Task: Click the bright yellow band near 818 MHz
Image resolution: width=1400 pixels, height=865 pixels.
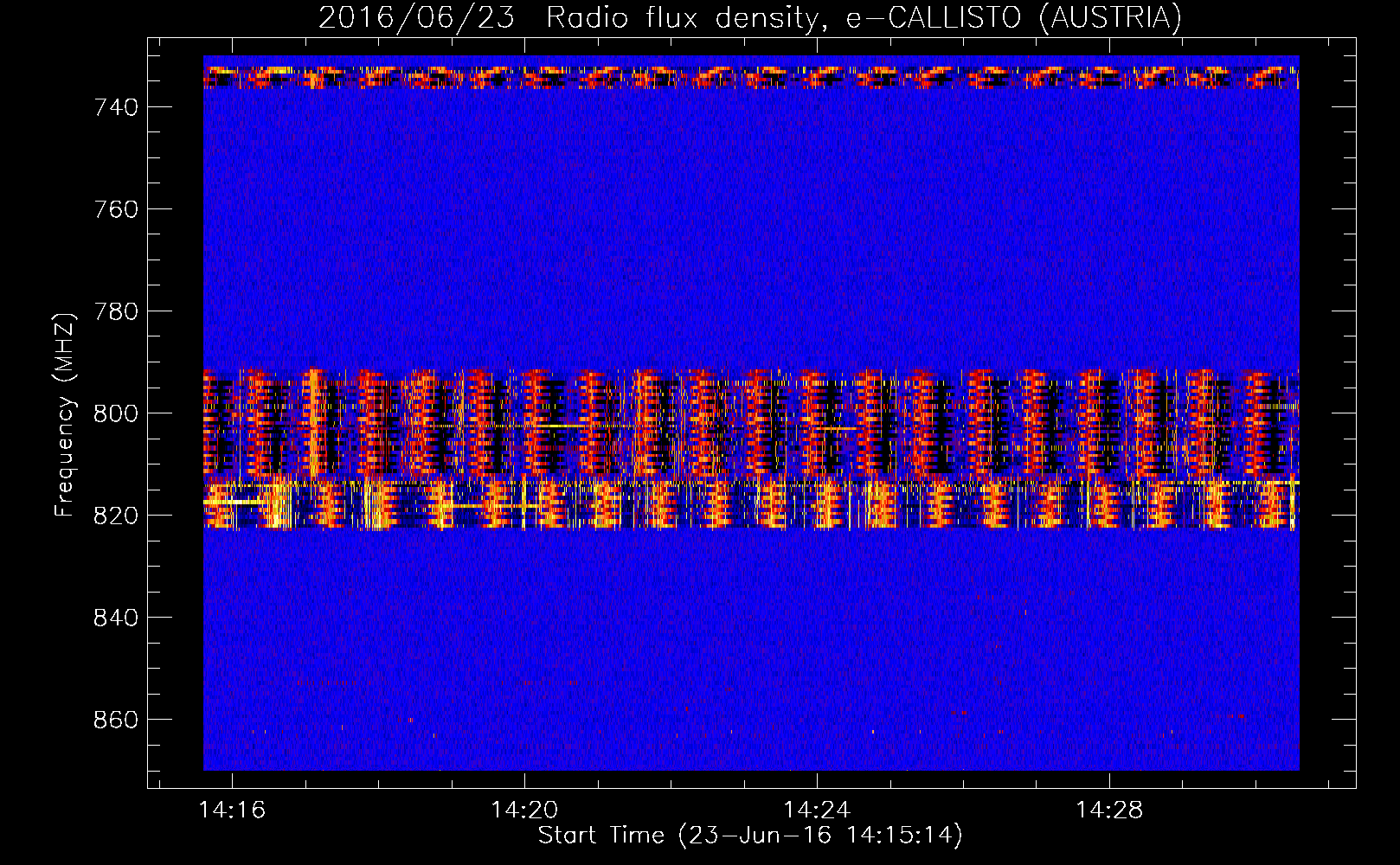Action: (751, 504)
